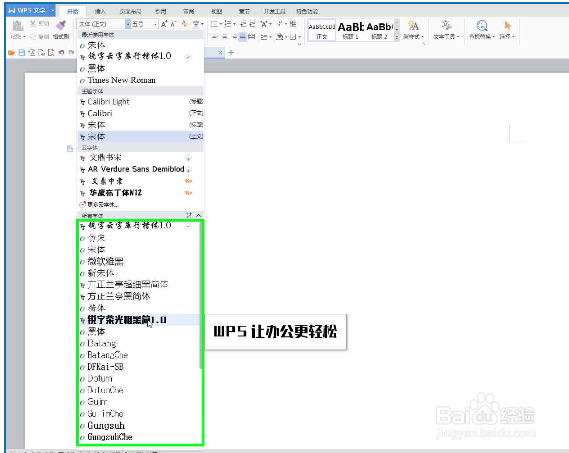Click the undo arrow in quick toolbar
The width and height of the screenshot is (569, 453).
click(x=61, y=53)
